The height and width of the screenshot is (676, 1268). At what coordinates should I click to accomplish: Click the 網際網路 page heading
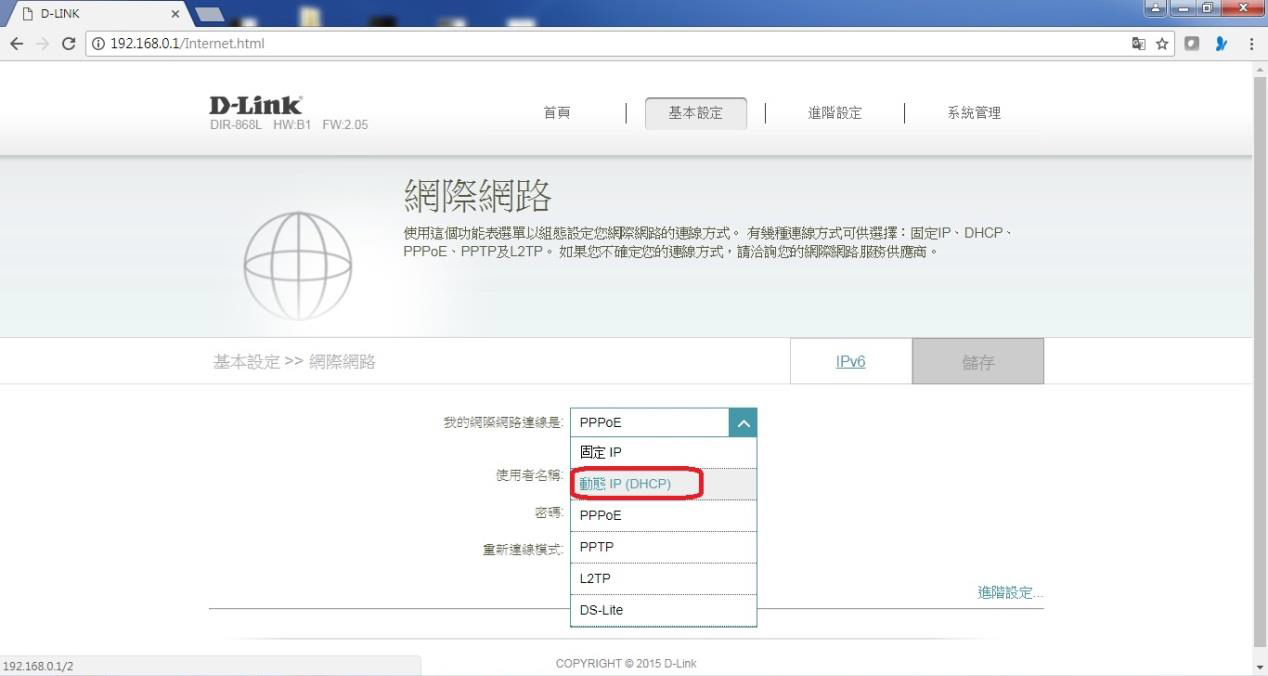pyautogui.click(x=478, y=197)
